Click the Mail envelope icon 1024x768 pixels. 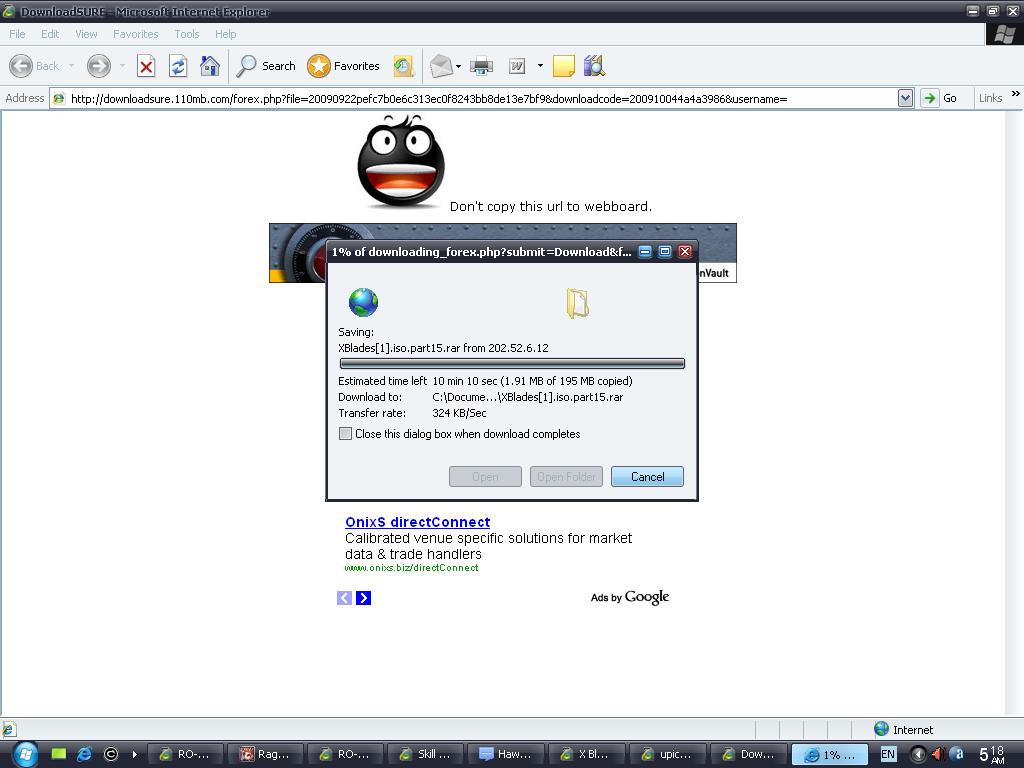tap(441, 66)
